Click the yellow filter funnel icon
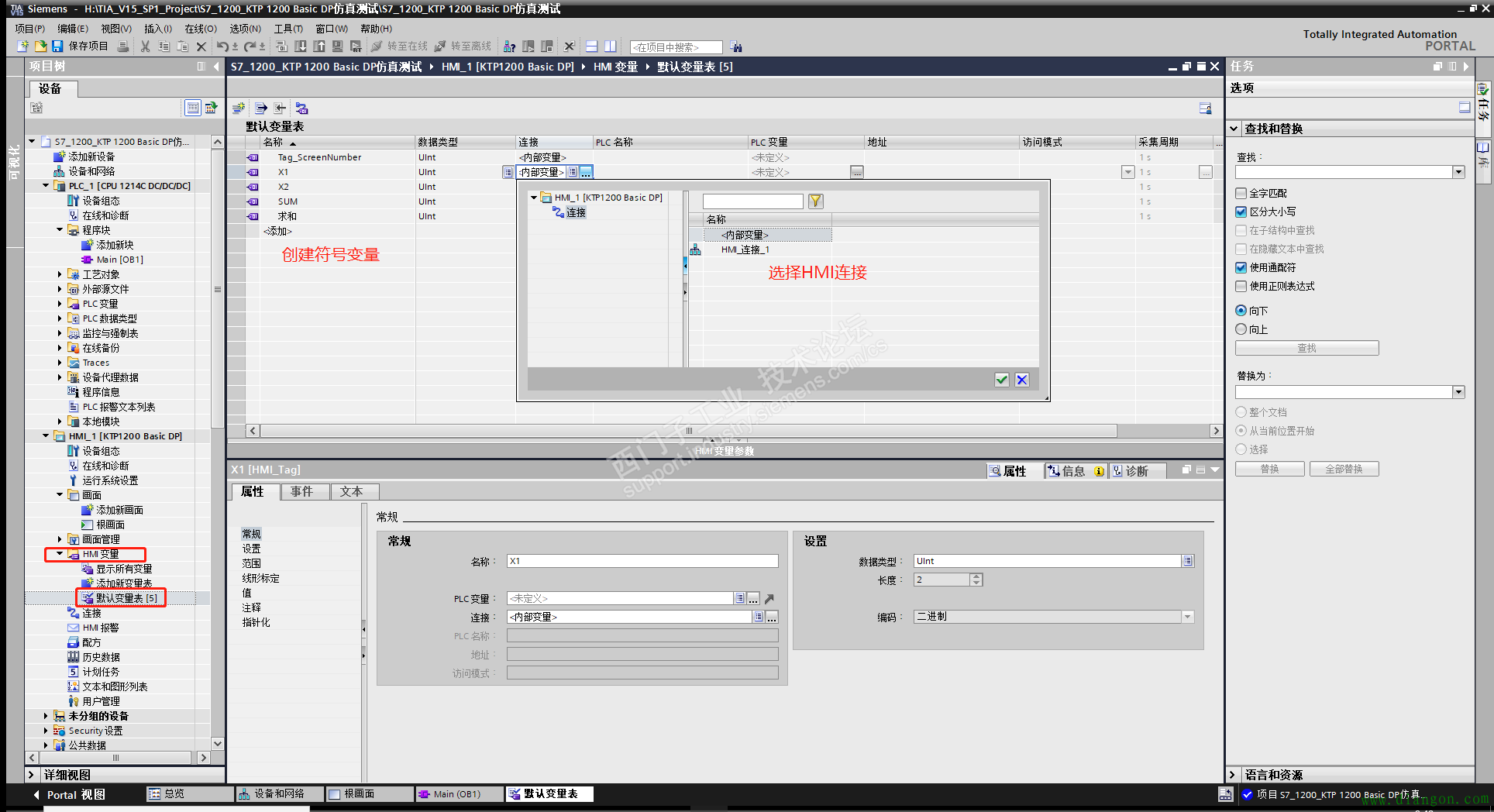This screenshot has width=1494, height=812. (x=815, y=201)
